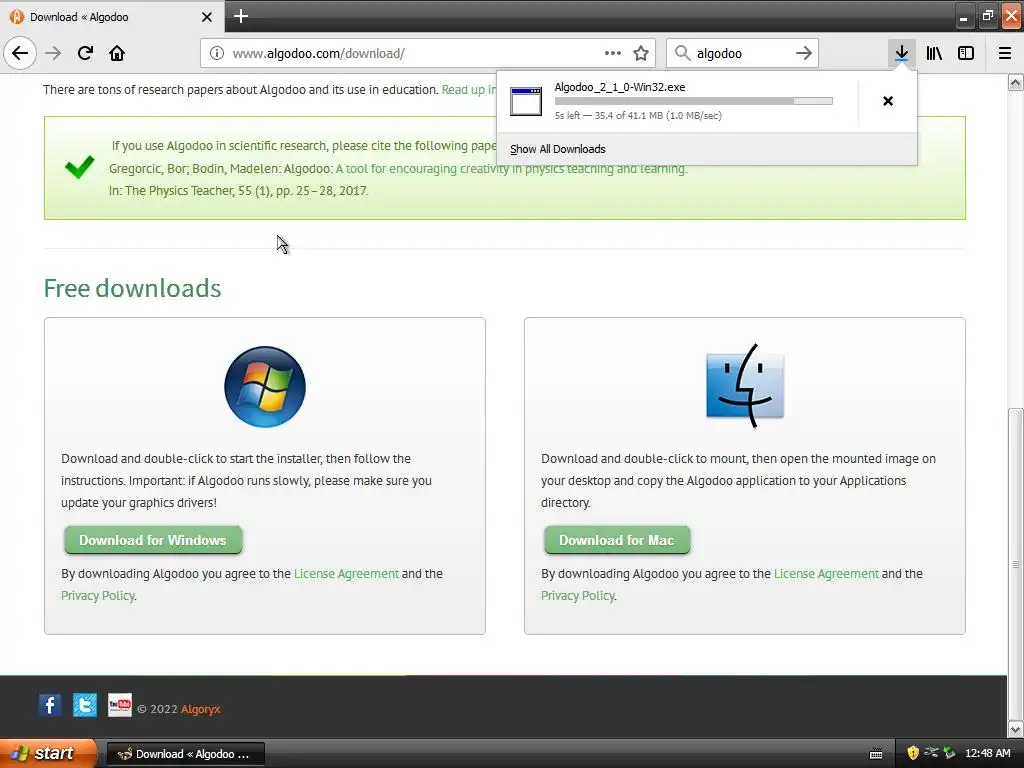Viewport: 1024px width, 768px height.
Task: Open the Mac section Privacy Policy link
Action: [x=578, y=596]
